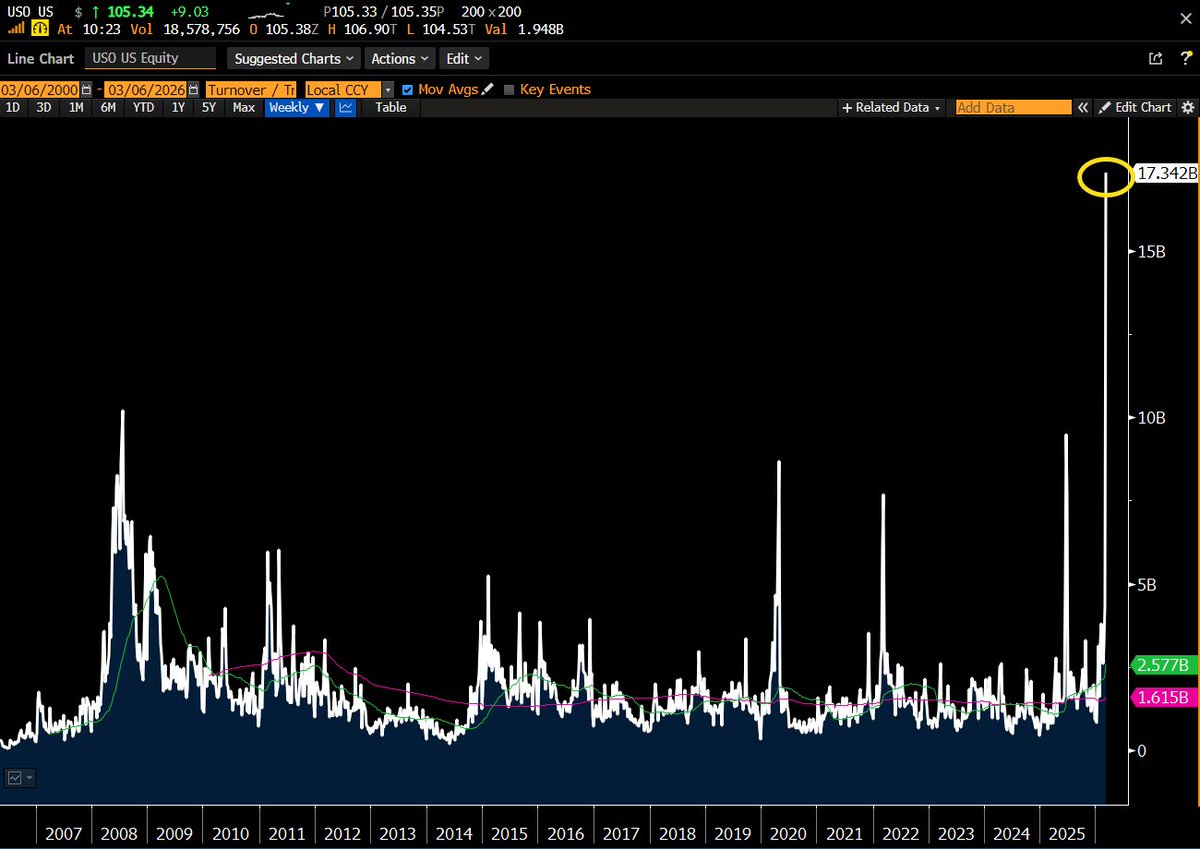The width and height of the screenshot is (1200, 849).
Task: Click the 105.33 / 105.35 bid ask quote
Action: tap(386, 12)
